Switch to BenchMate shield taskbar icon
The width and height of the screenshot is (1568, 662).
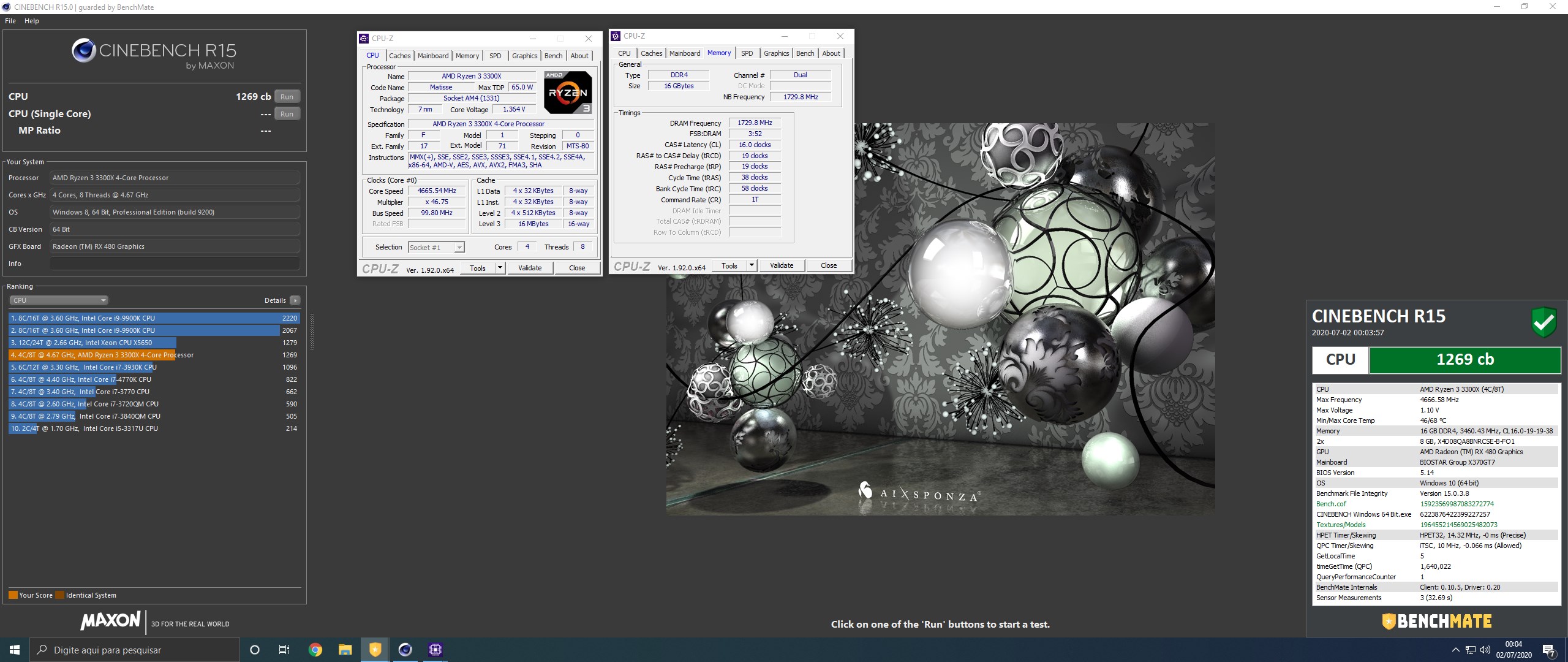coord(375,650)
